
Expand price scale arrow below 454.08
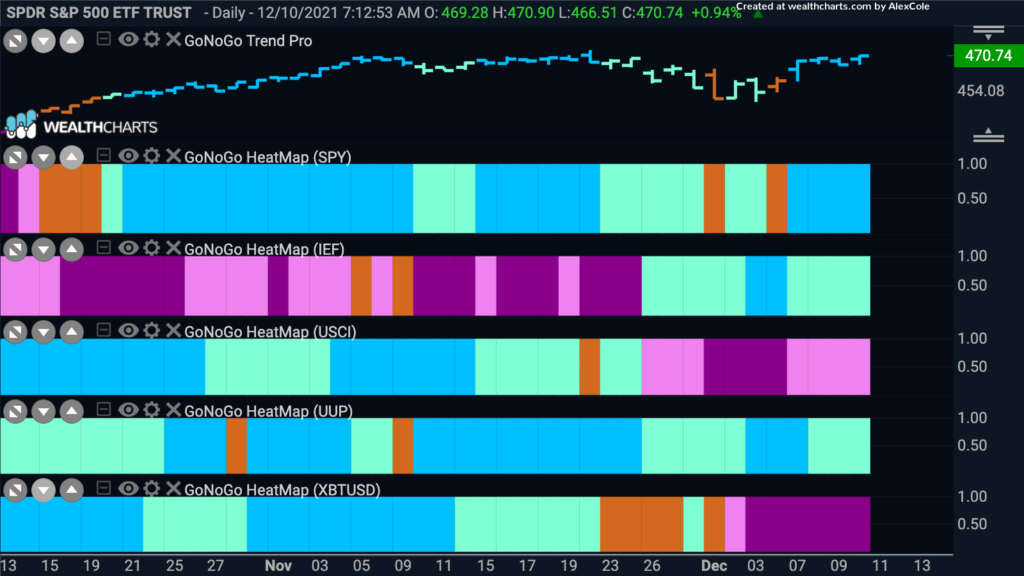tap(988, 135)
